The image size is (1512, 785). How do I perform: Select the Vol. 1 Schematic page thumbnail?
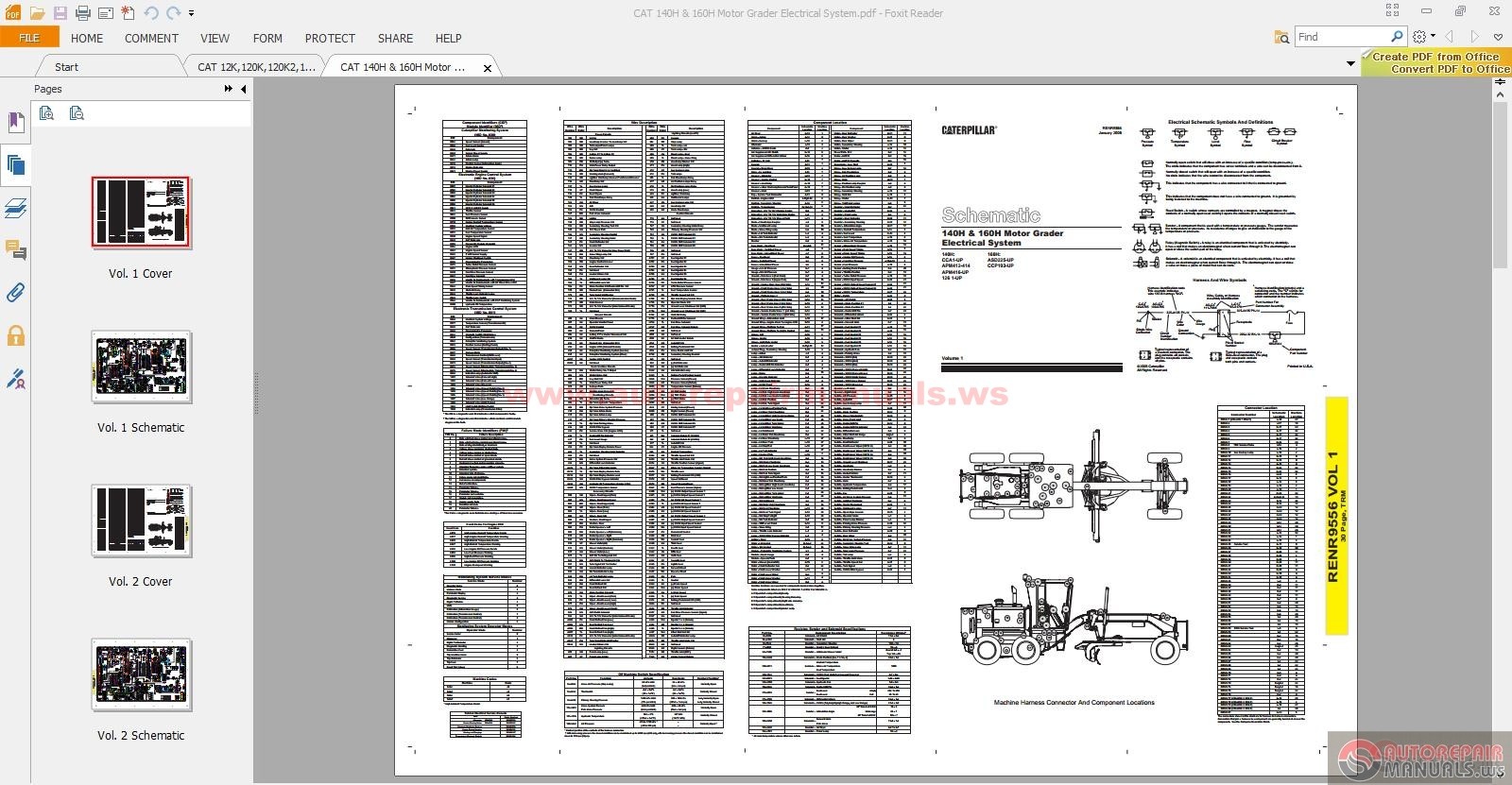141,367
